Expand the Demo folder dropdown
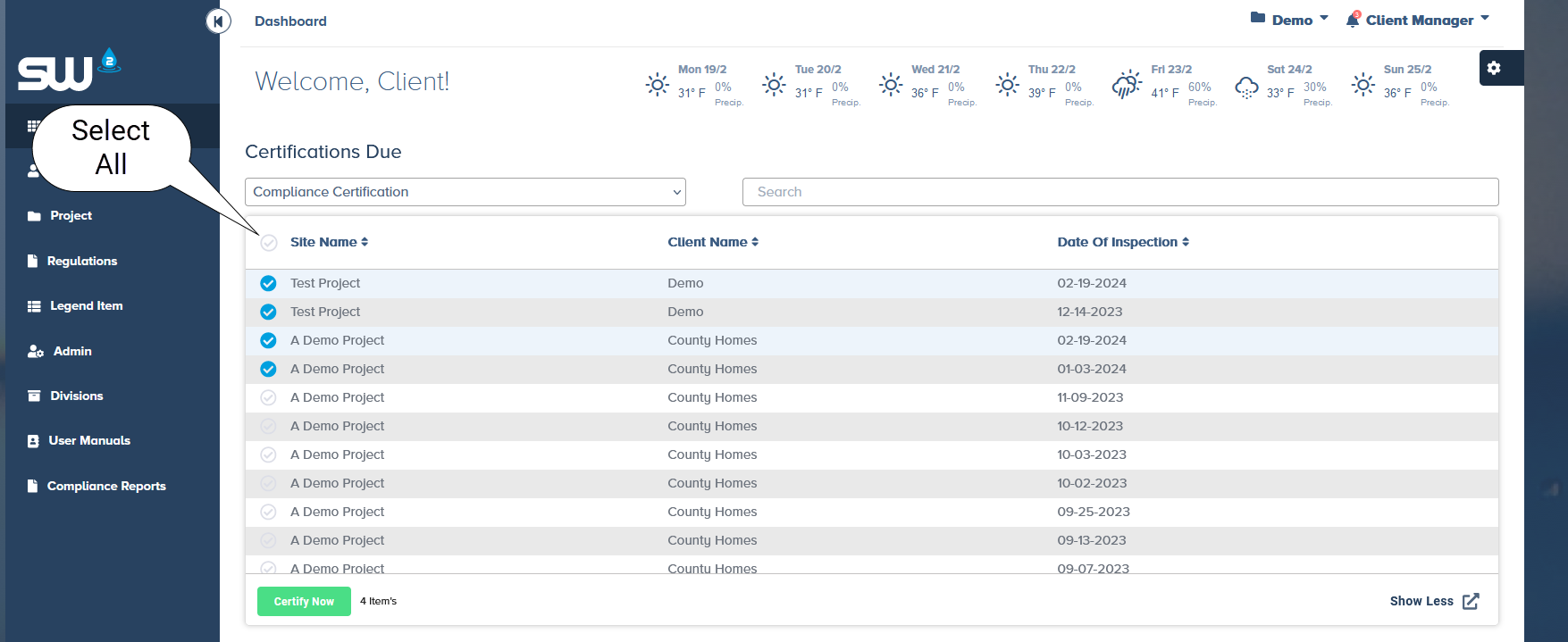The height and width of the screenshot is (642, 1568). point(1289,20)
